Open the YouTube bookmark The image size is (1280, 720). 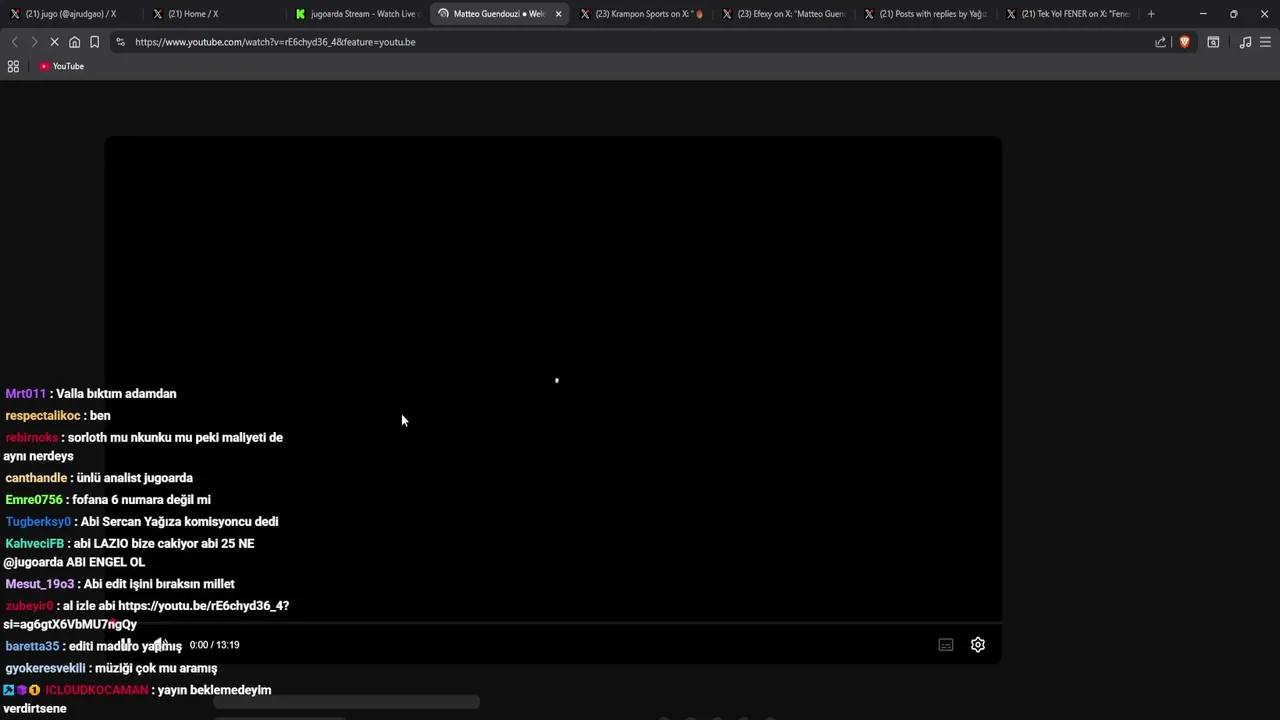(x=61, y=66)
